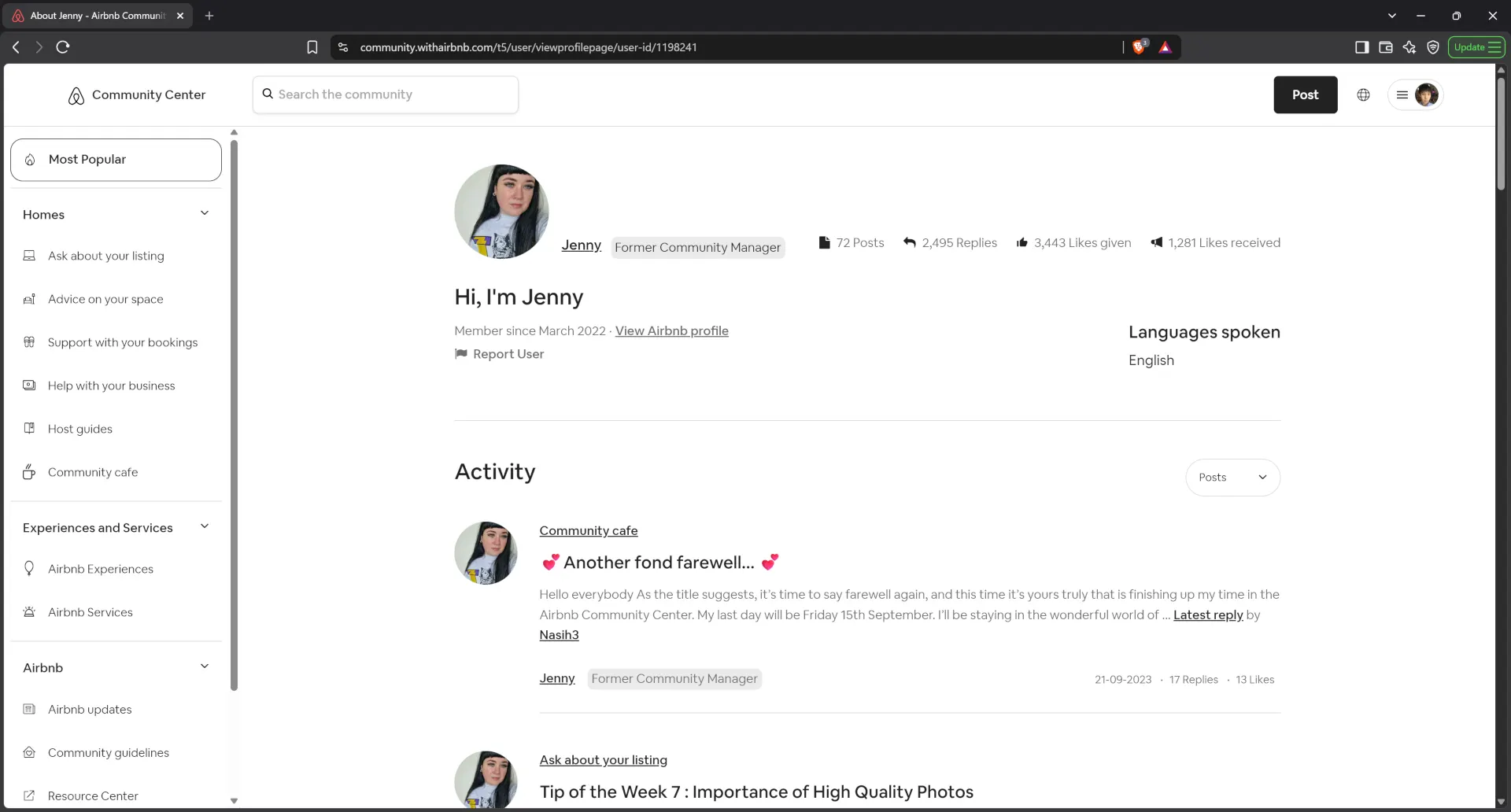1511x812 pixels.
Task: Open the Posts activity filter dropdown
Action: click(x=1232, y=478)
